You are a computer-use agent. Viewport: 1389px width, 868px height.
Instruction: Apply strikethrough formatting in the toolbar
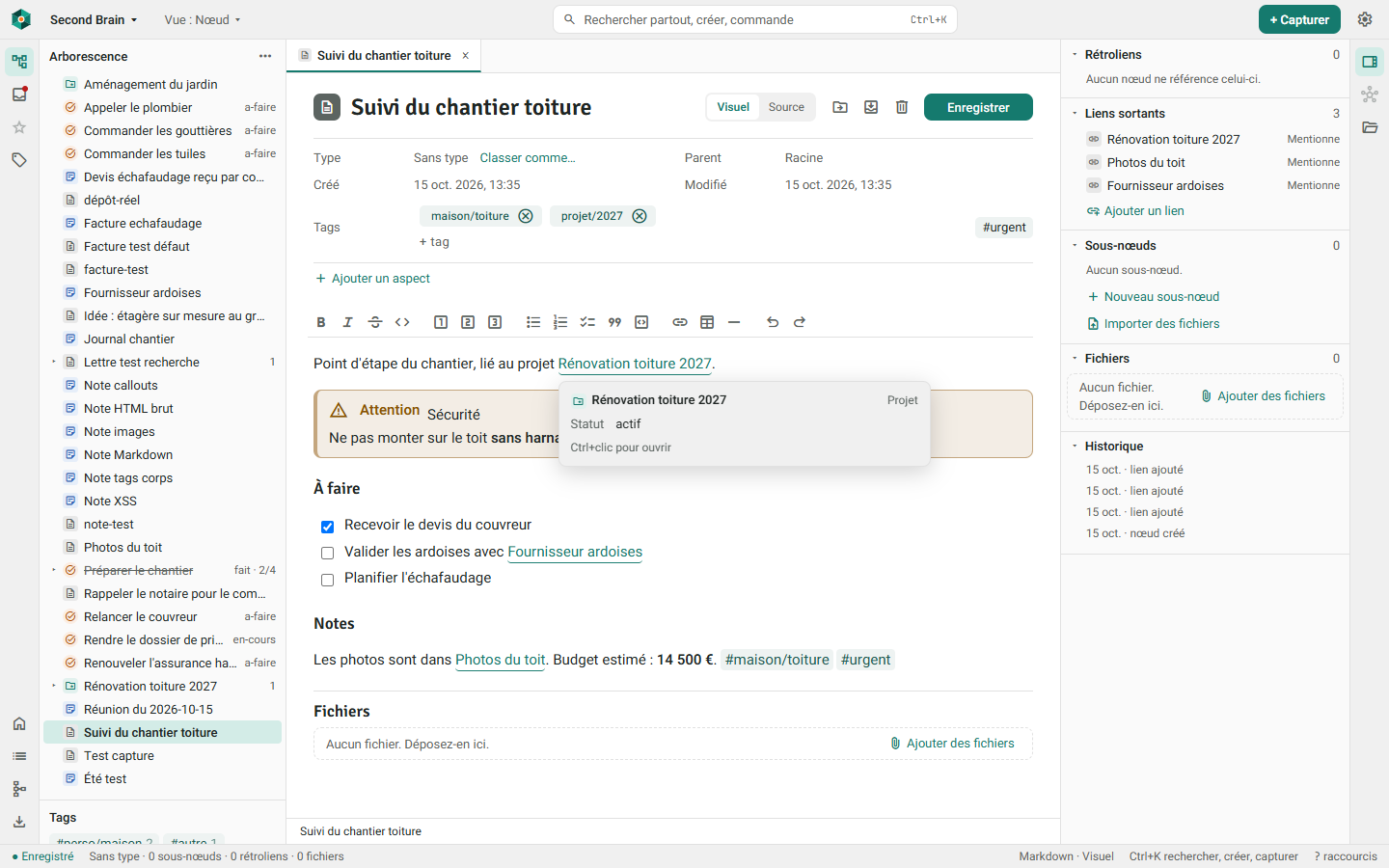coord(375,322)
